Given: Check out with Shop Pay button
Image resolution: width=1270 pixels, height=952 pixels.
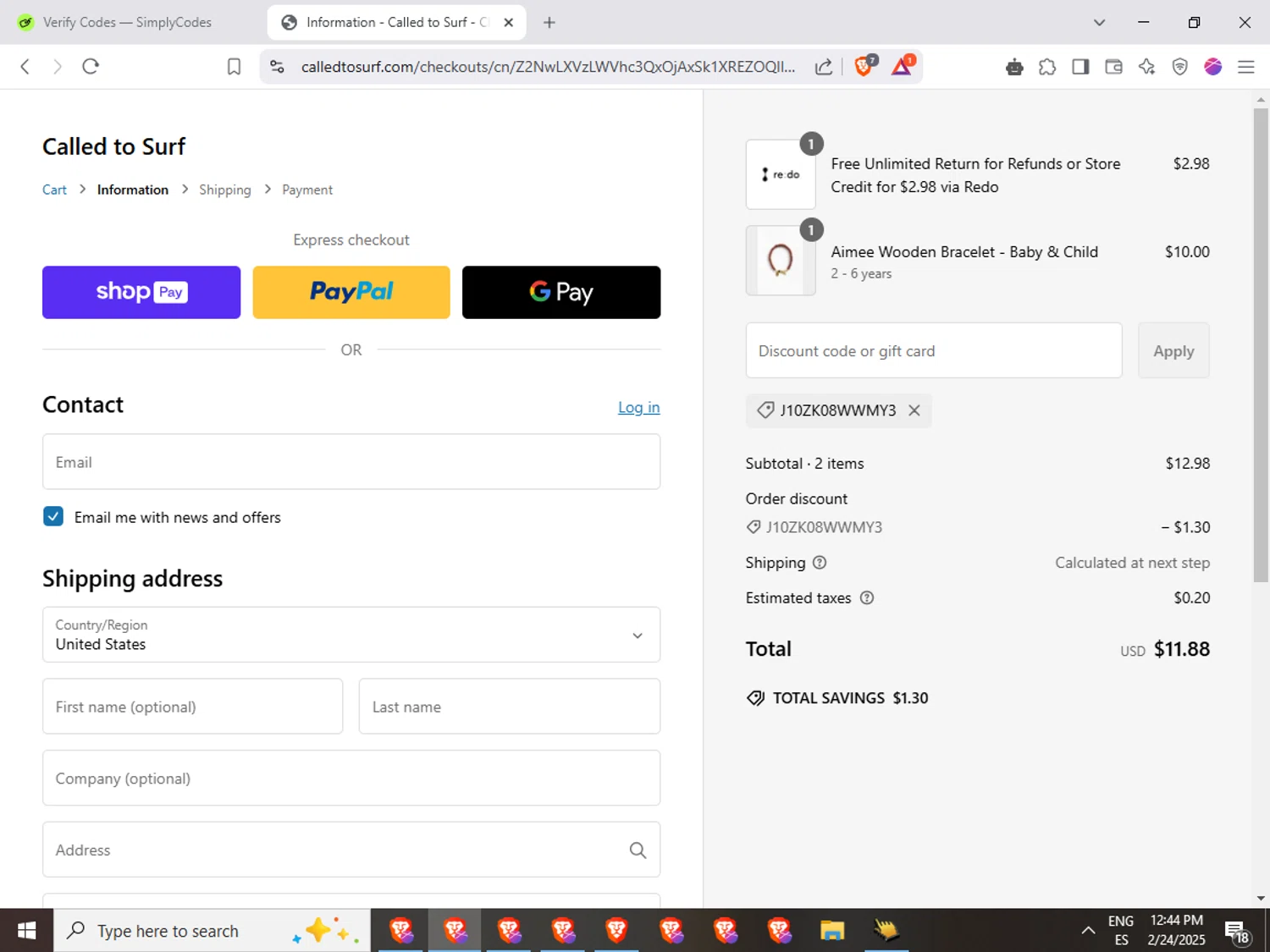Looking at the screenshot, I should (x=141, y=293).
